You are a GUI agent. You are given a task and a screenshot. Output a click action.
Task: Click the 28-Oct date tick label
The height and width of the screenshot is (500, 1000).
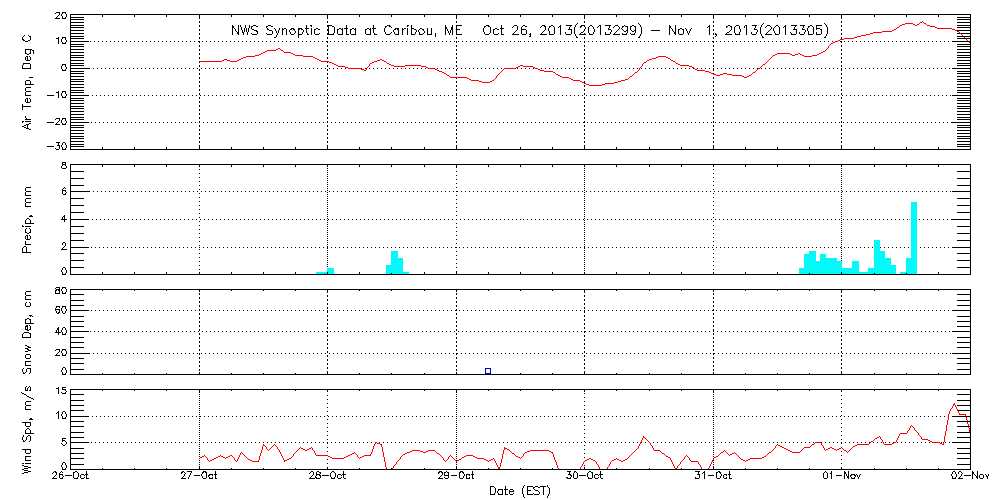pos(327,477)
